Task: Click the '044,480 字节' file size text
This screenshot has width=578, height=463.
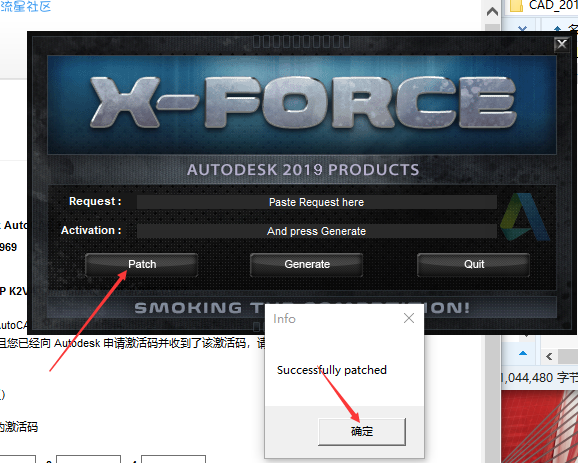Action: 539,377
